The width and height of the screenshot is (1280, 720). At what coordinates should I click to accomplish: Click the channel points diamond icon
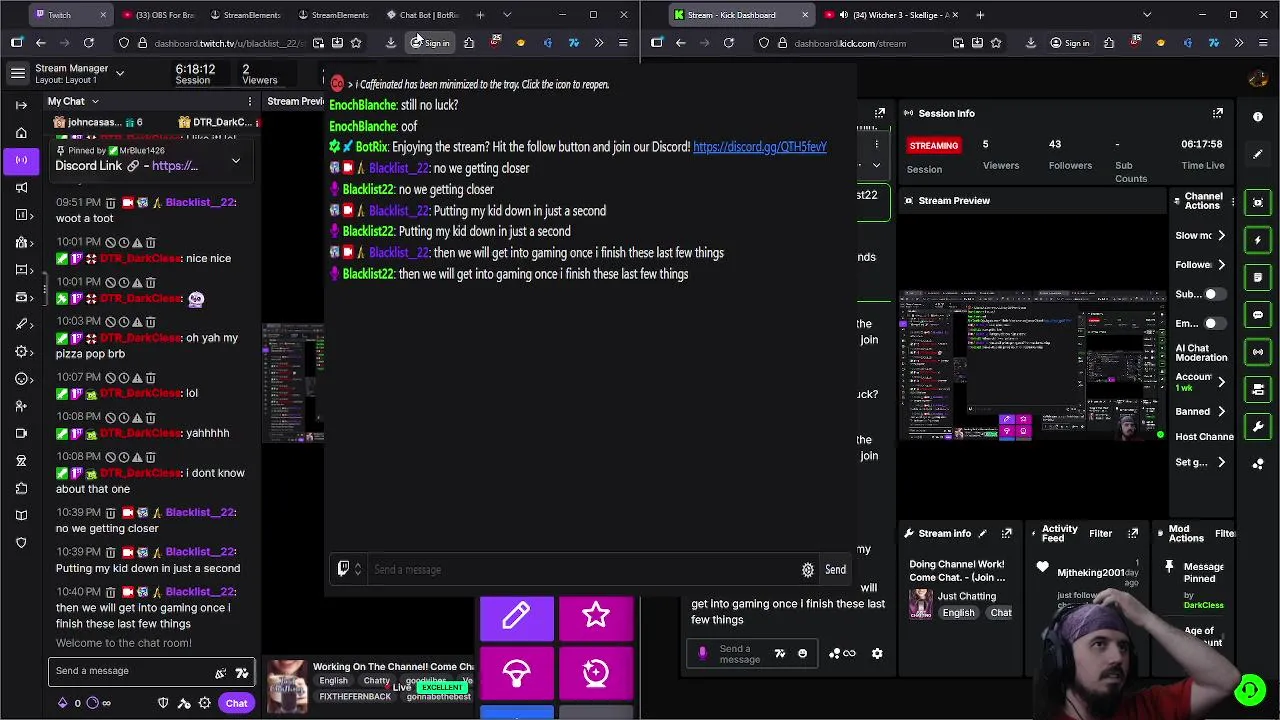pos(63,703)
